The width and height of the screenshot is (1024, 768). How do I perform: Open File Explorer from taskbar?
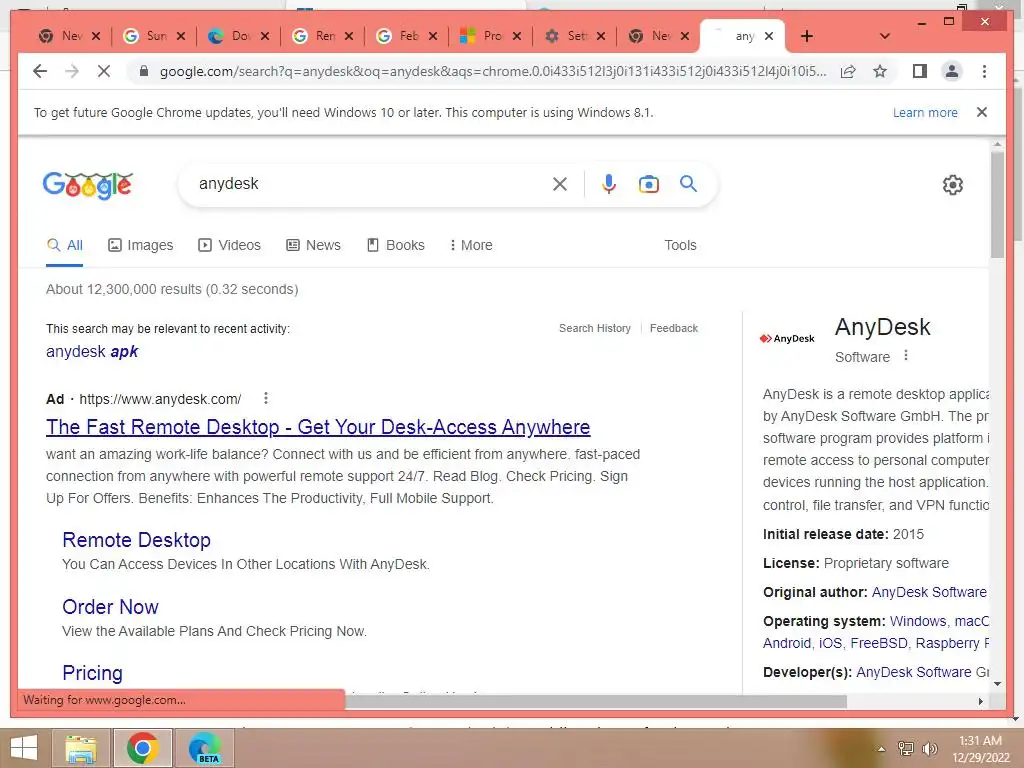pyautogui.click(x=81, y=748)
